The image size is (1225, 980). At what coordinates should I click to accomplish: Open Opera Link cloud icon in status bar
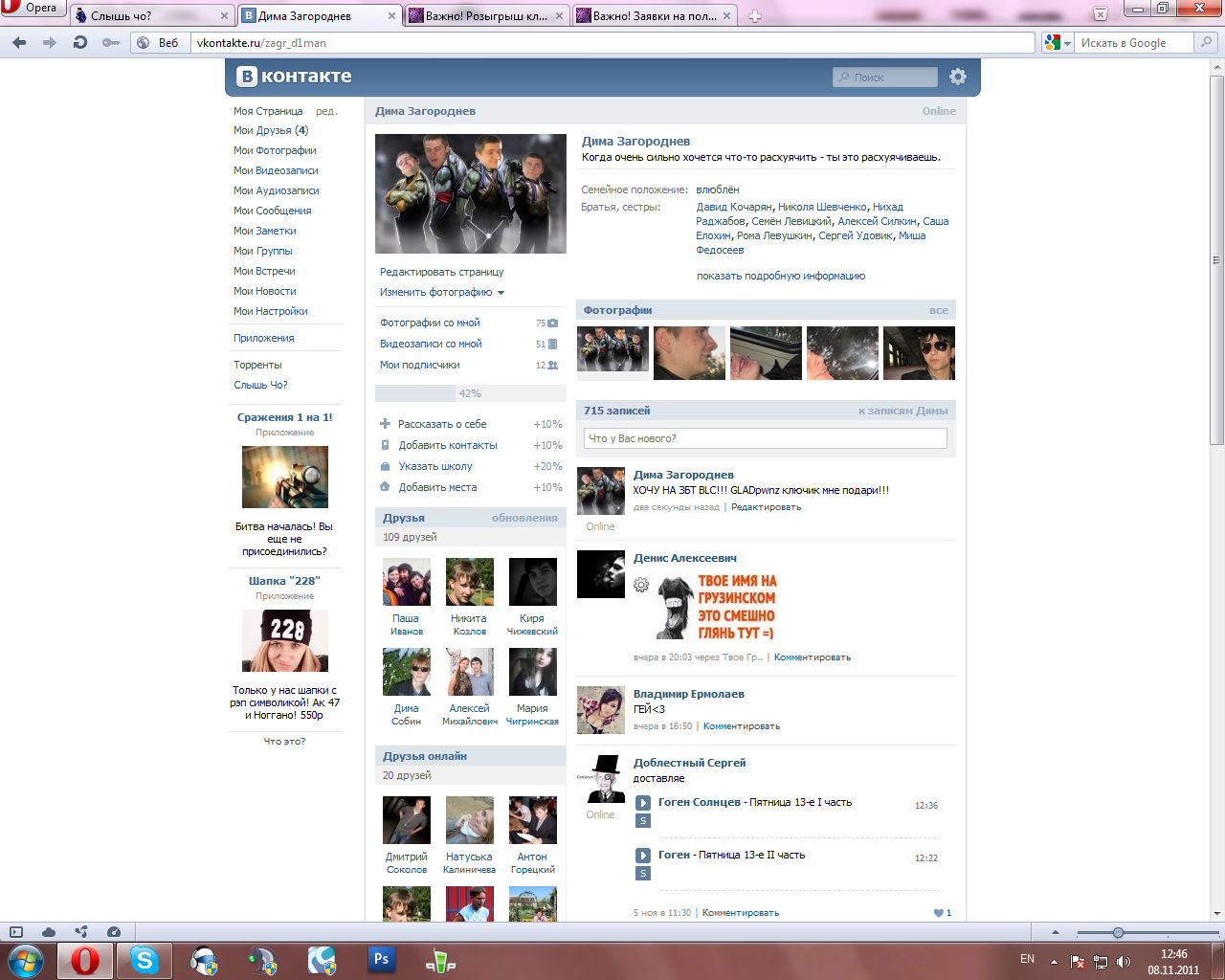49,932
